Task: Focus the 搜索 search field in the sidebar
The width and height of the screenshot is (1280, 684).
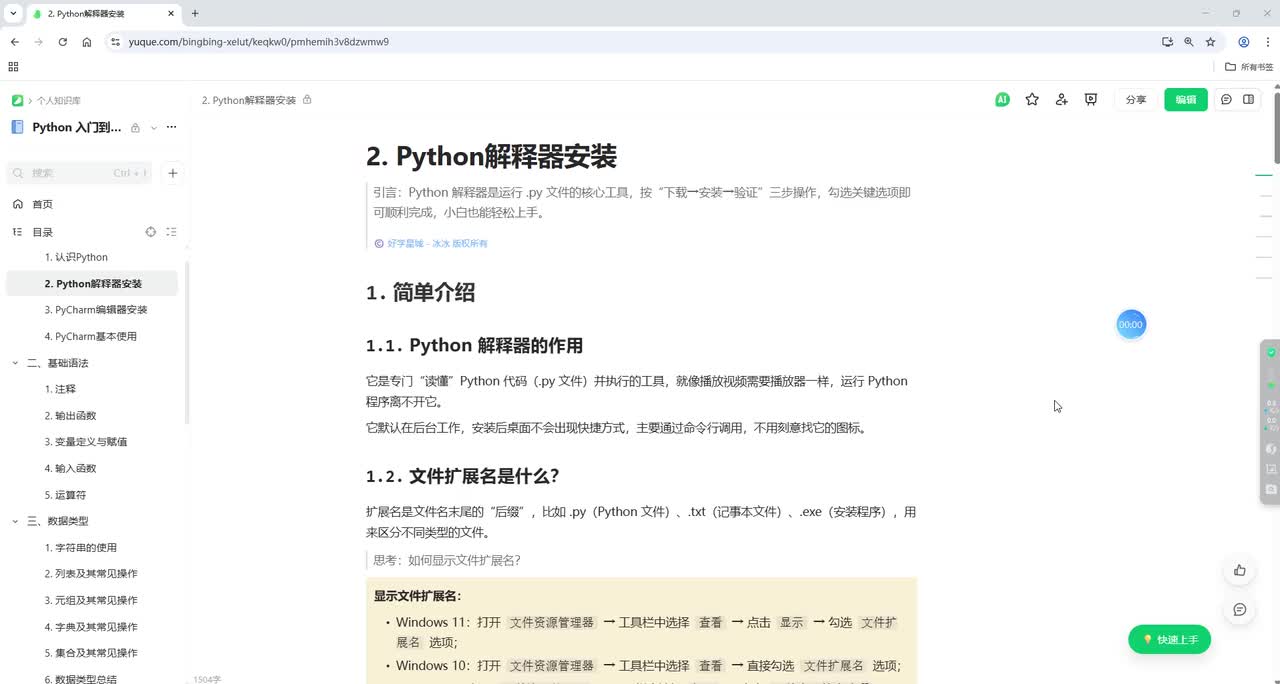Action: click(x=79, y=173)
